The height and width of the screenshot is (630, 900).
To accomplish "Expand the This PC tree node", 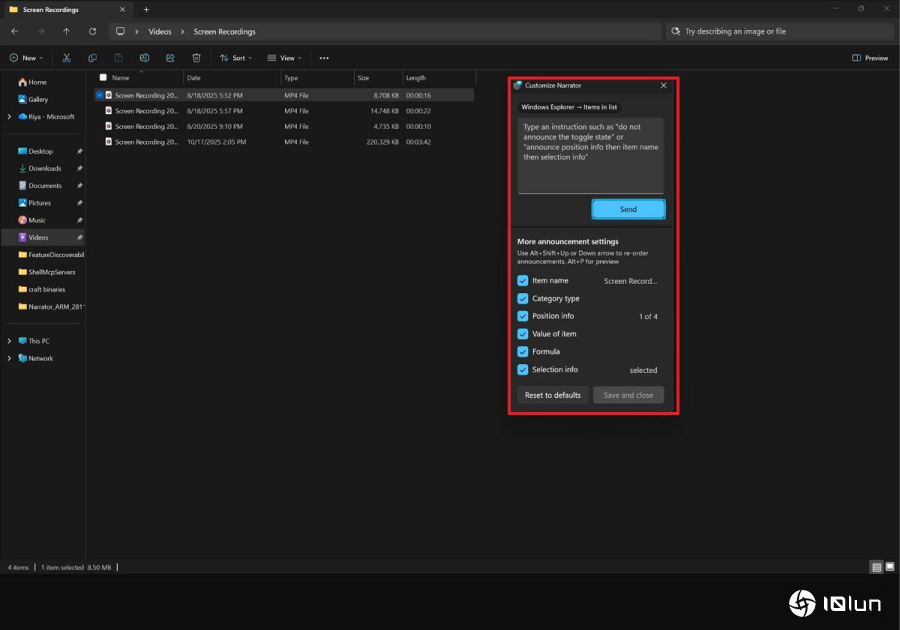I will pyautogui.click(x=10, y=341).
